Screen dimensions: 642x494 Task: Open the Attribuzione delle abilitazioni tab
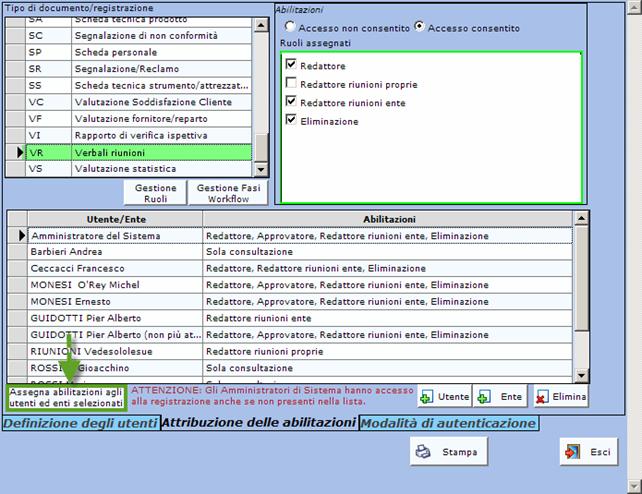tap(259, 423)
